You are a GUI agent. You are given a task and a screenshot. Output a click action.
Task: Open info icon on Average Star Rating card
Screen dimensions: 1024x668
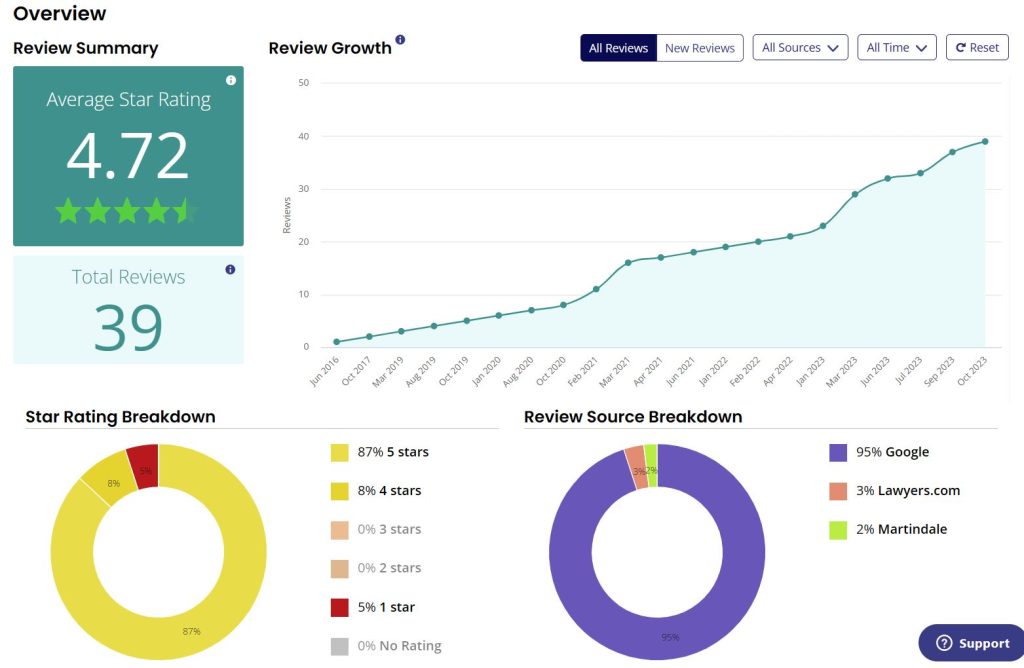click(x=231, y=80)
